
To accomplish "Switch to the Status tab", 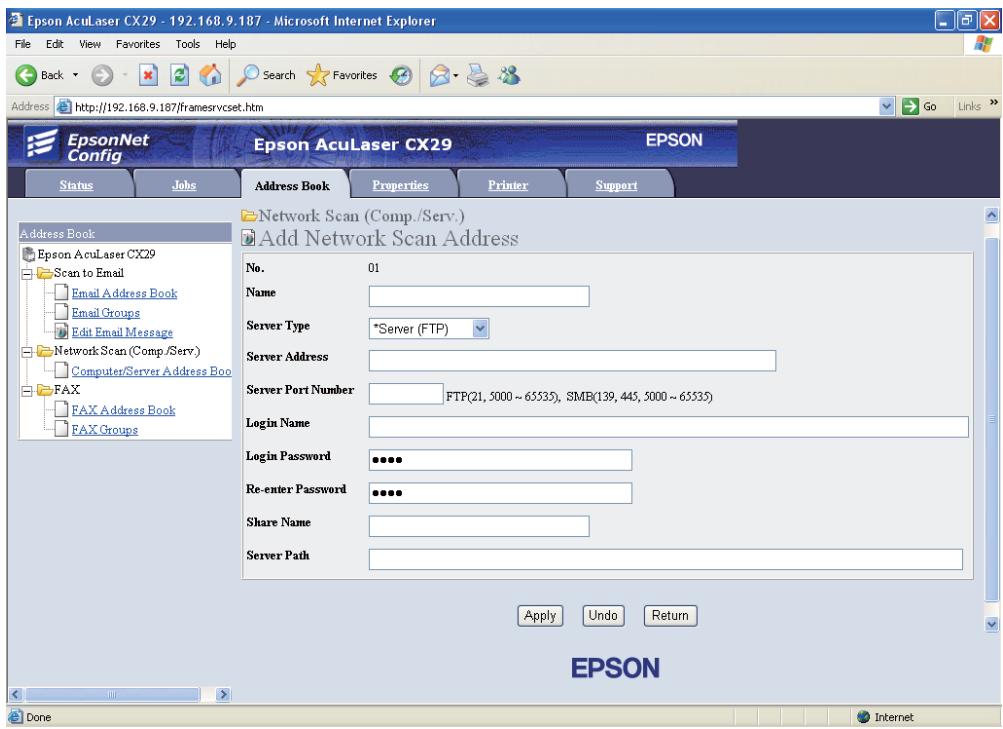I will 76,185.
